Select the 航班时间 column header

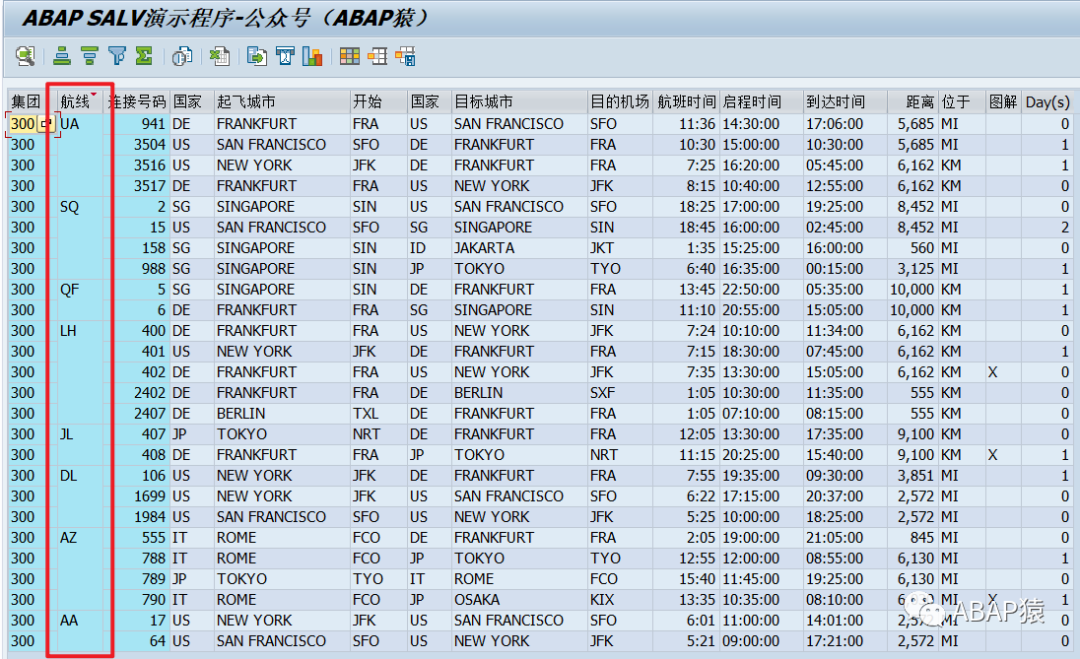[686, 102]
